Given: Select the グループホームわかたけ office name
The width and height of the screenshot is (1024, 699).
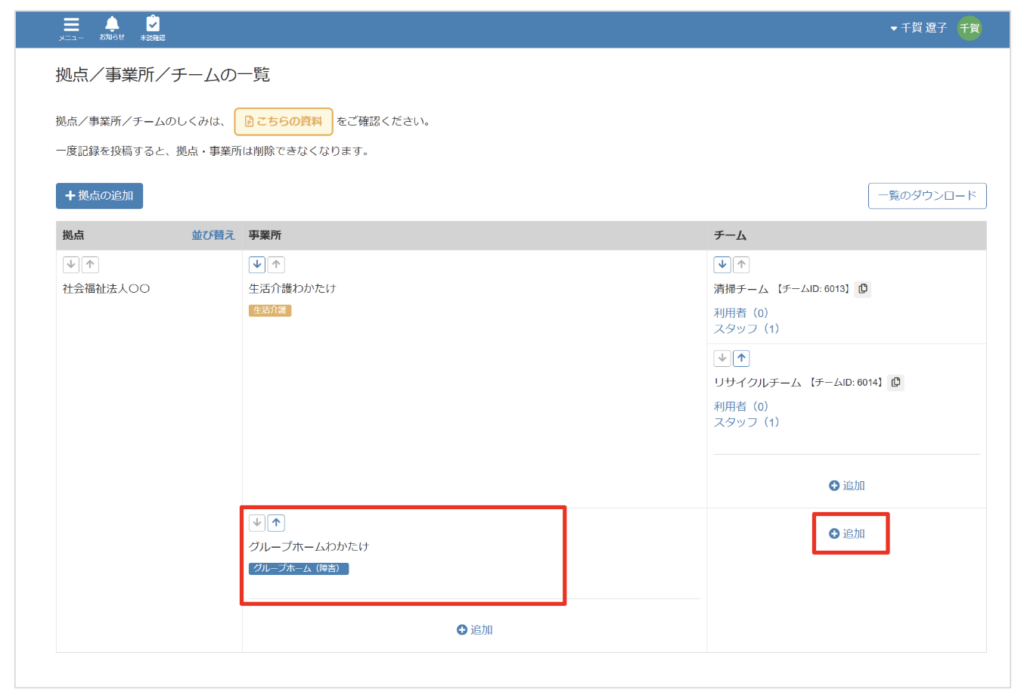Looking at the screenshot, I should tap(308, 546).
